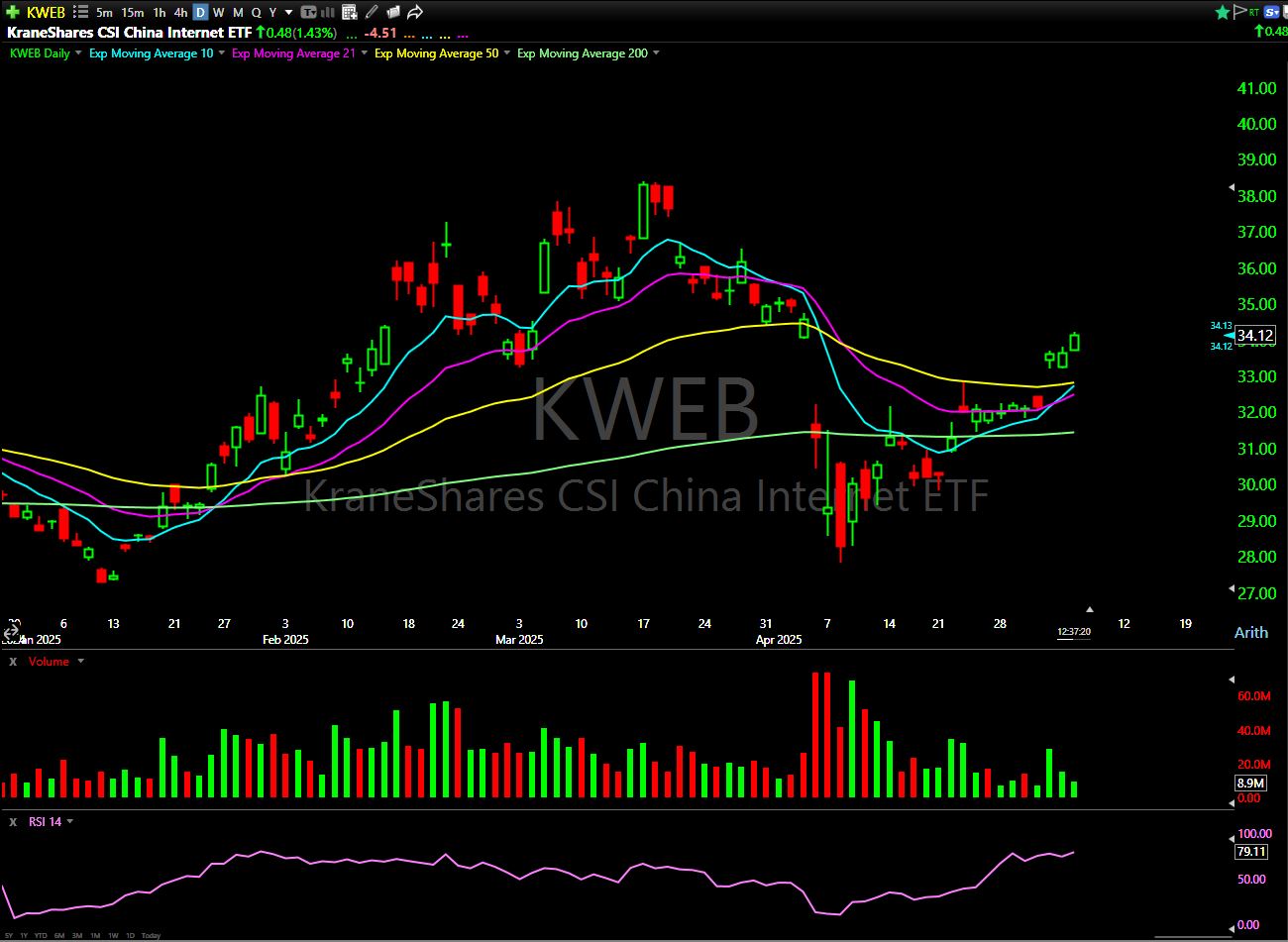Open Exp Moving Average 50 settings dropdown
Image resolution: width=1288 pixels, height=942 pixels.
tap(507, 53)
